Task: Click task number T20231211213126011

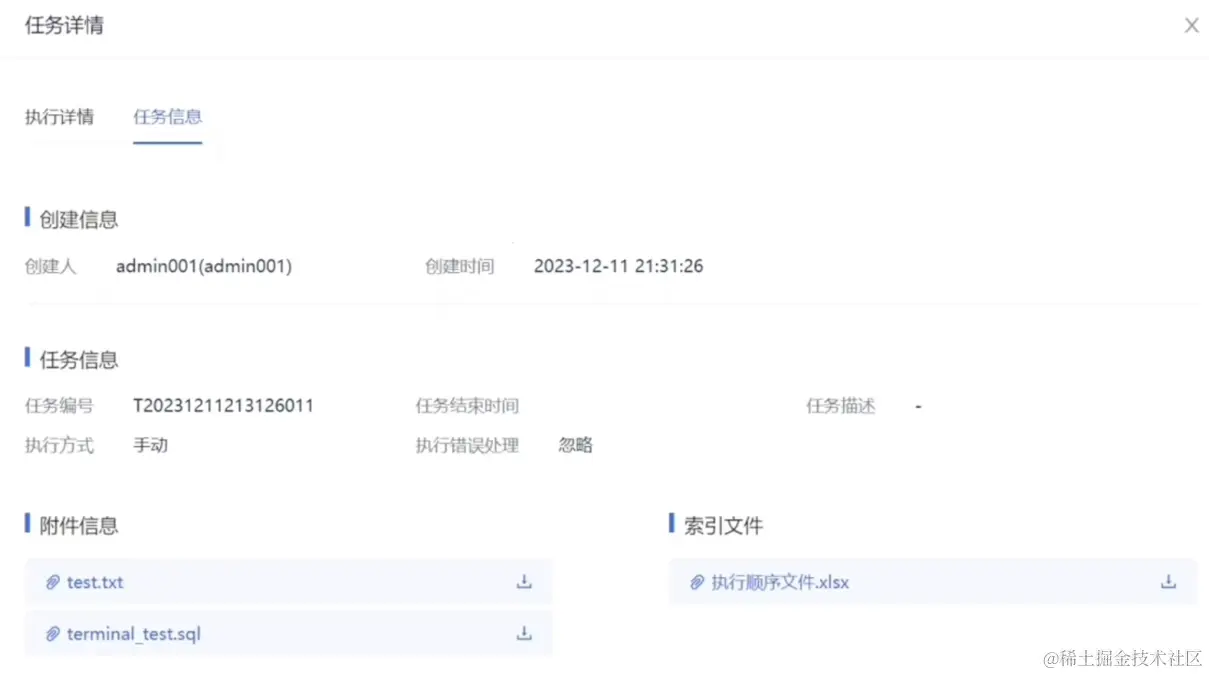Action: 224,406
